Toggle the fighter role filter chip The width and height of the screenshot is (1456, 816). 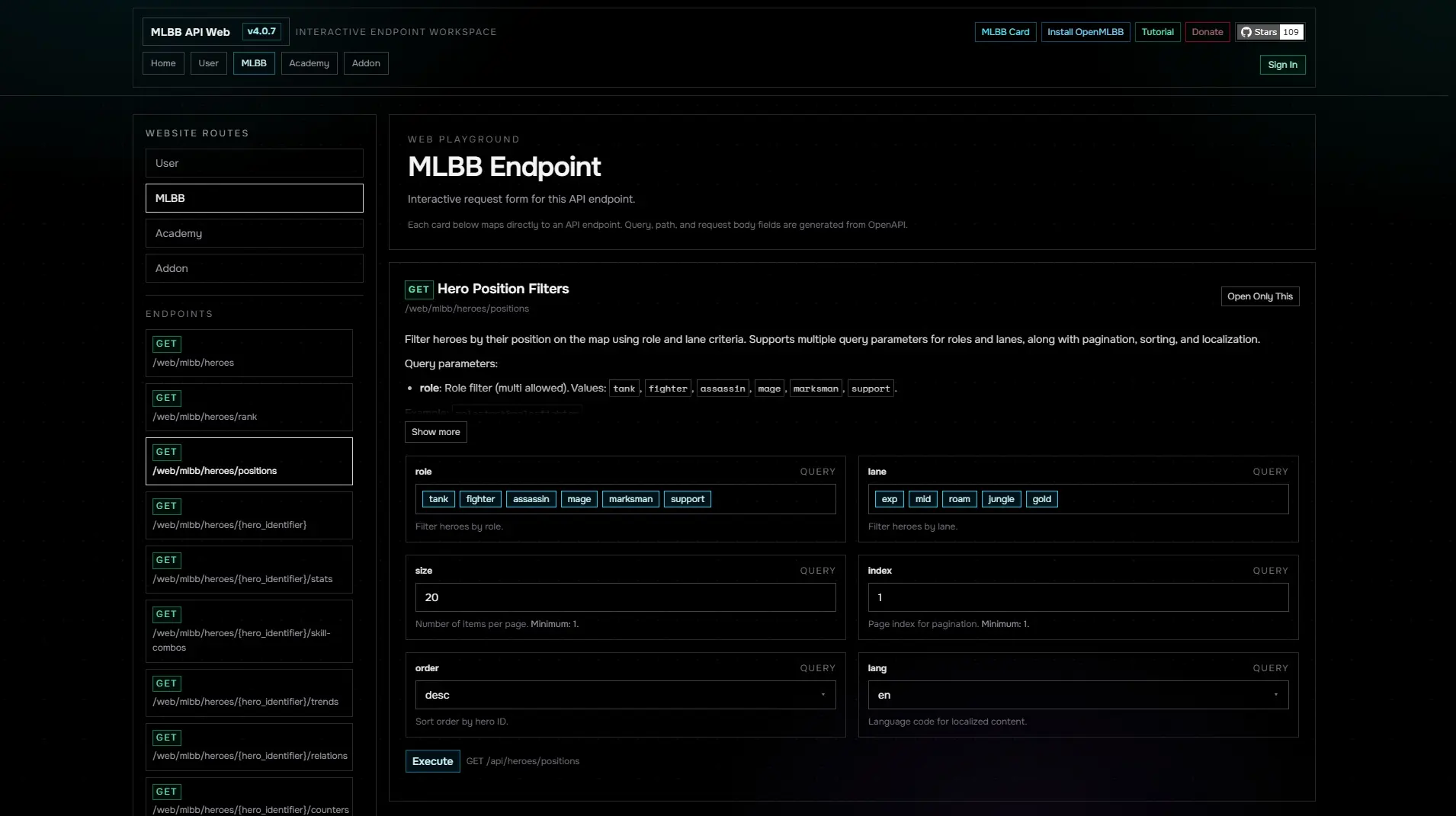[480, 499]
